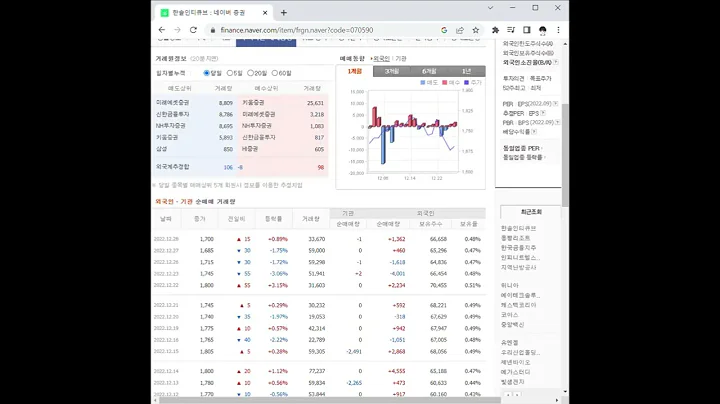The image size is (720, 404).
Task: Select the 5일 radio button
Action: click(230, 73)
